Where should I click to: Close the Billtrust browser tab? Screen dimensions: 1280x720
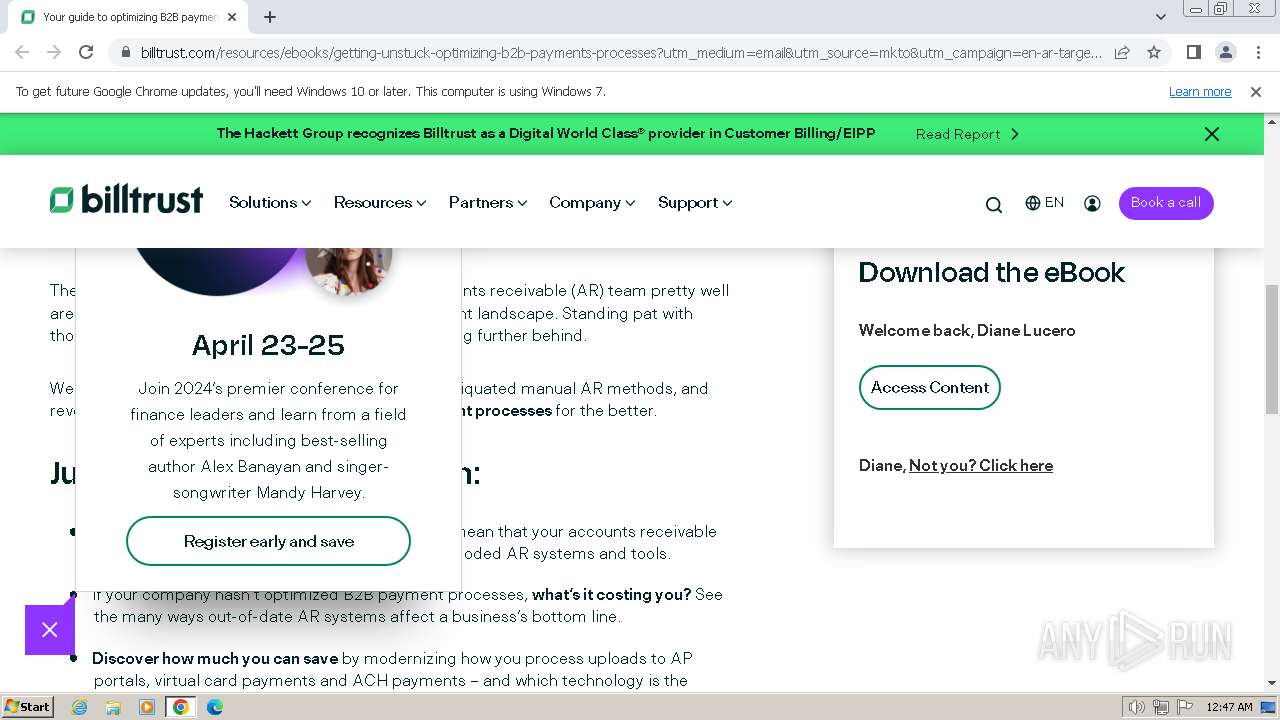point(232,17)
